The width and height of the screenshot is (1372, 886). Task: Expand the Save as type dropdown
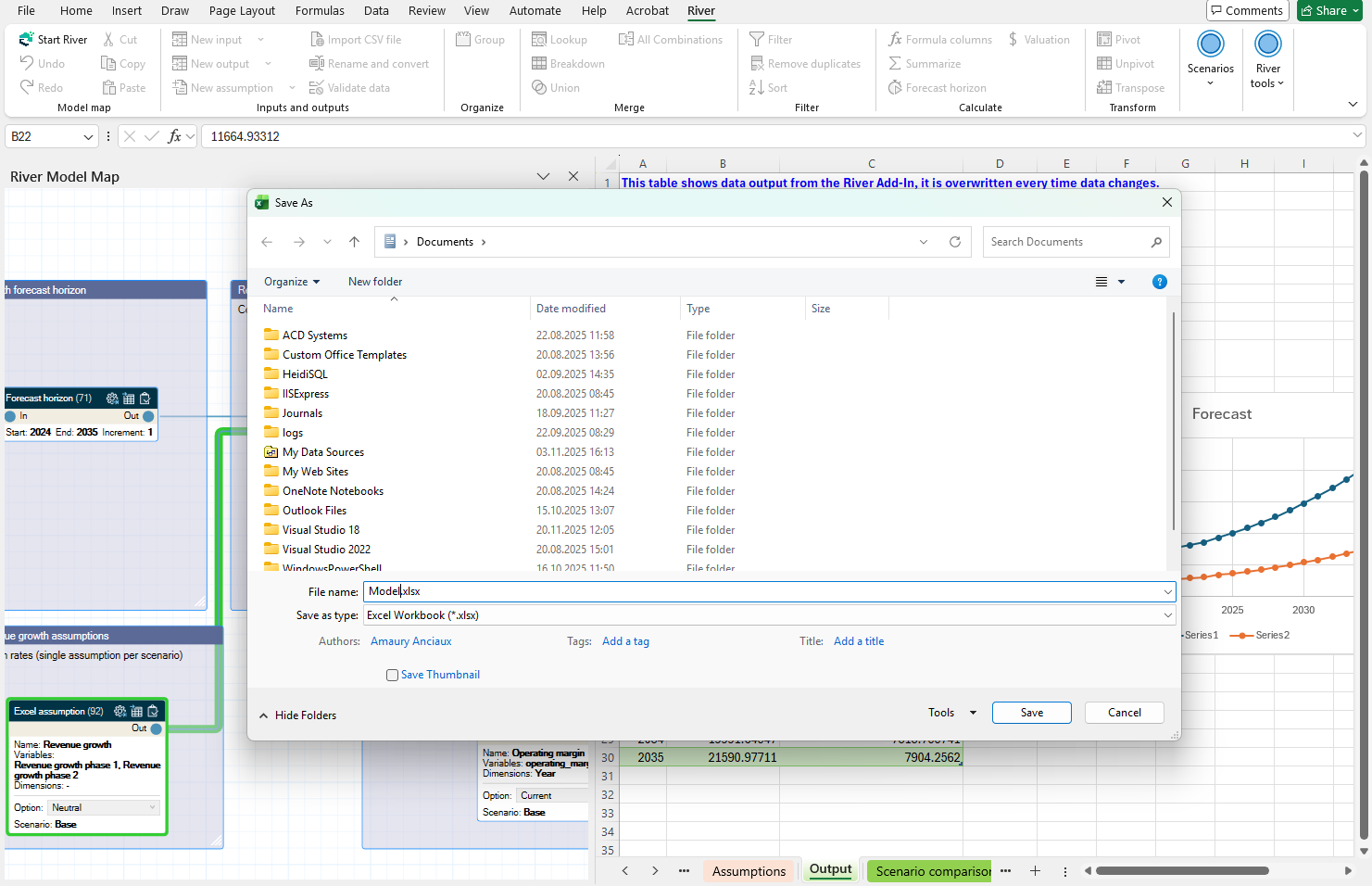pos(1167,615)
